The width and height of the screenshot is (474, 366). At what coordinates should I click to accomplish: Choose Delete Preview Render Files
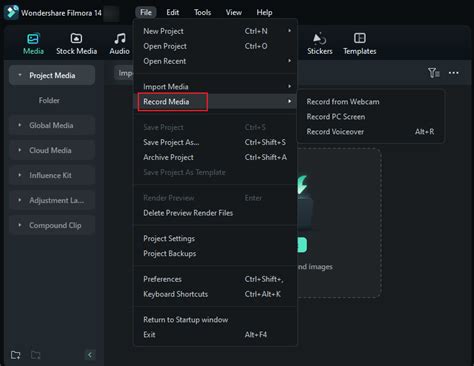(x=215, y=213)
